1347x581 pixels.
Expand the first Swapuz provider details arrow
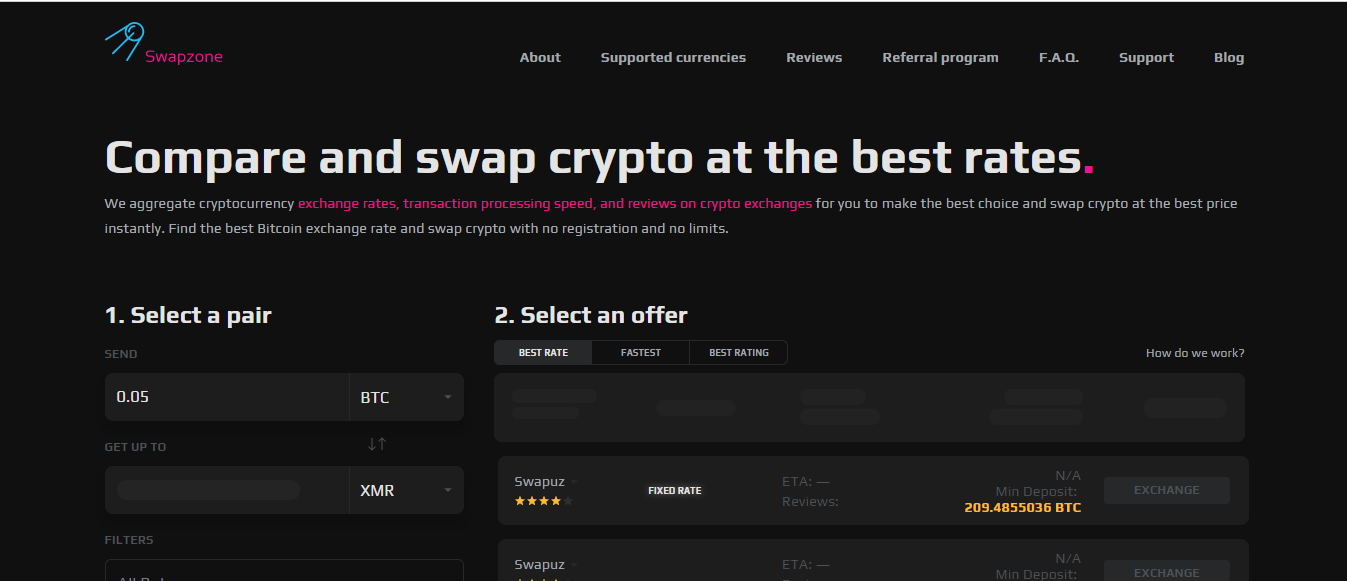574,483
